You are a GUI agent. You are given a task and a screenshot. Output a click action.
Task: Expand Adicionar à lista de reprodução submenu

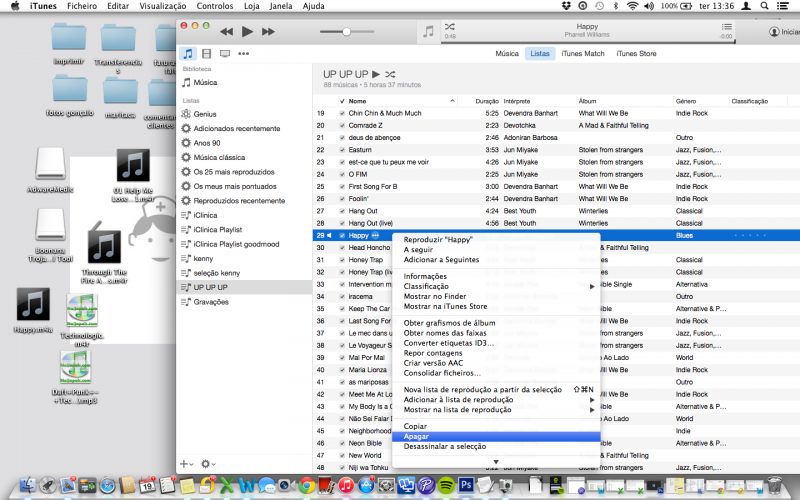[496, 399]
